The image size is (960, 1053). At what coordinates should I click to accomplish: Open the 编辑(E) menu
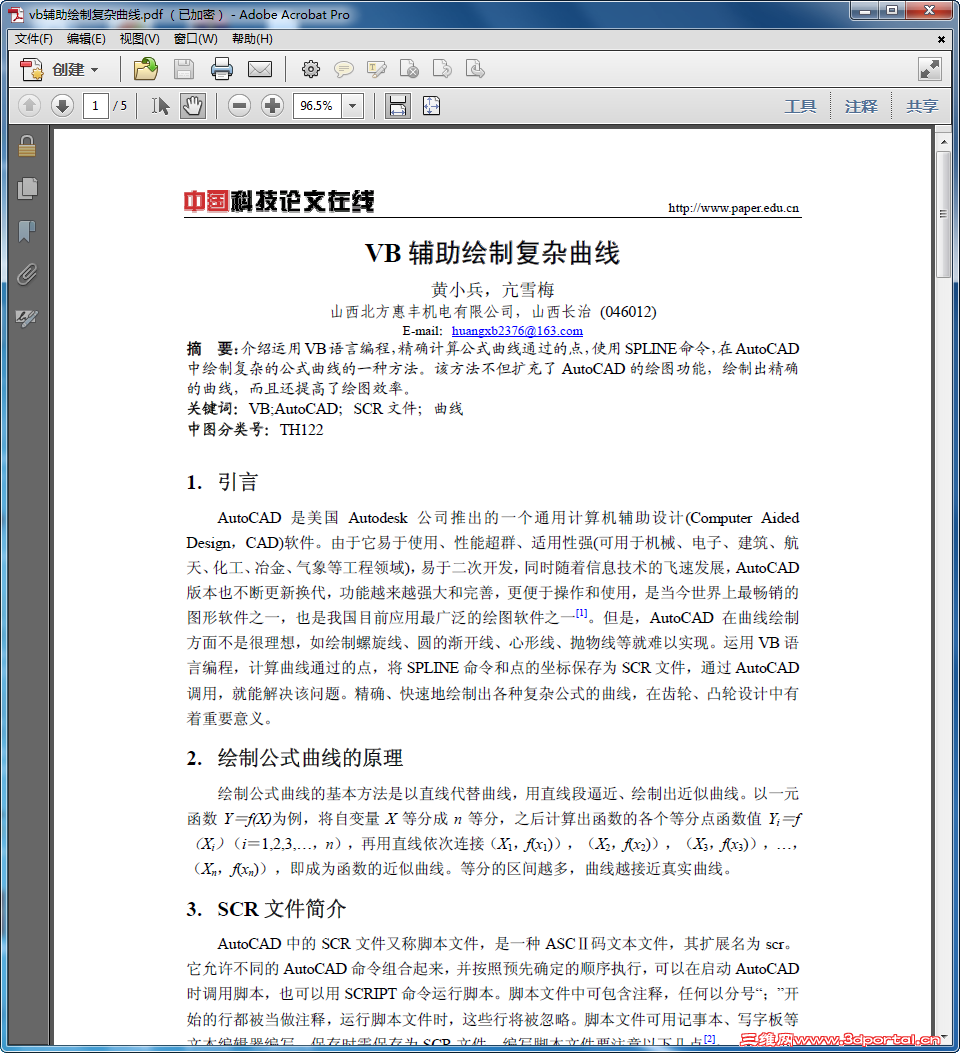coord(86,39)
